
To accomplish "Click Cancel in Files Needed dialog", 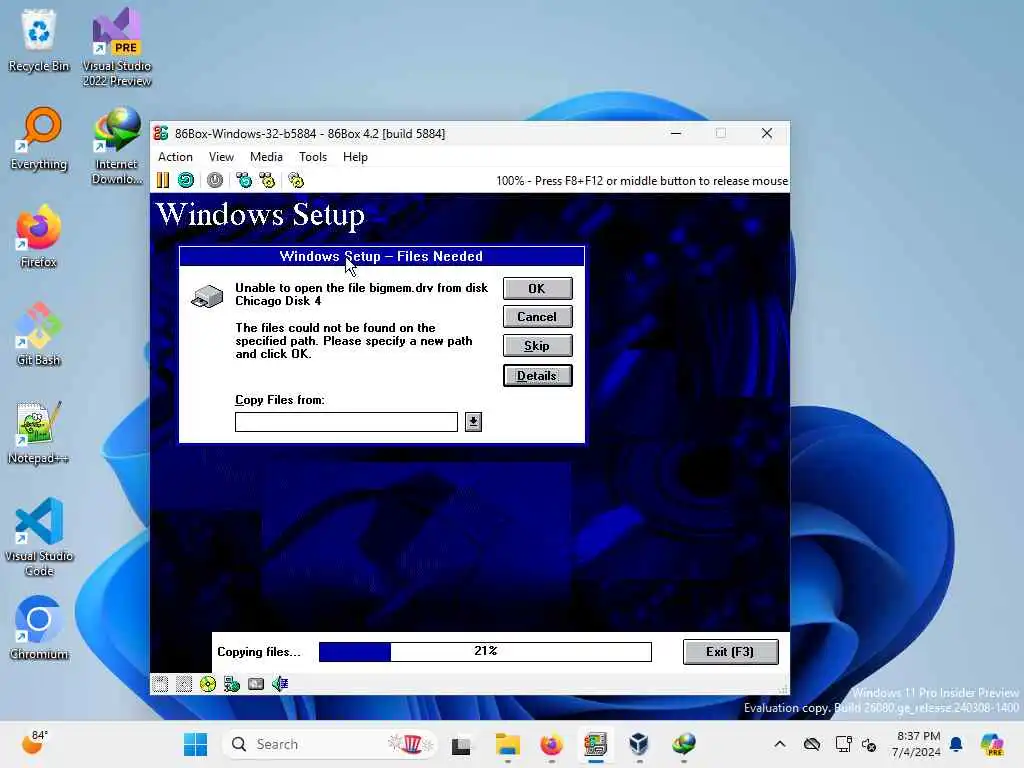I will pyautogui.click(x=537, y=317).
